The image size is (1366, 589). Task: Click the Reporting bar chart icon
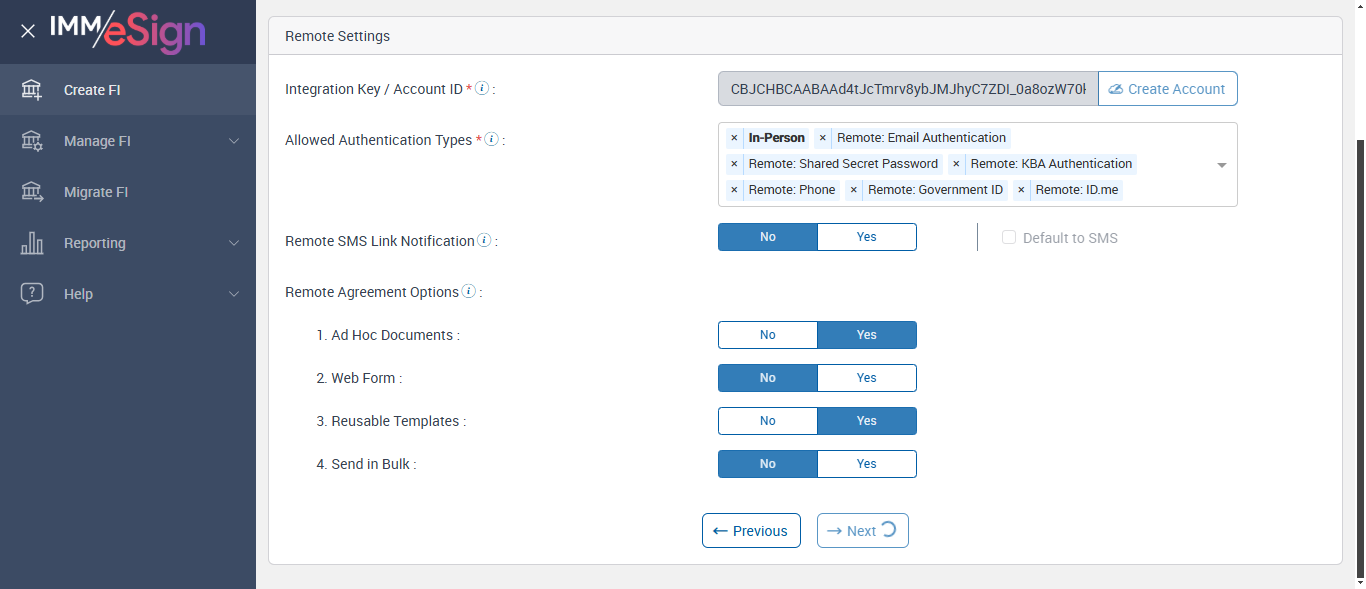(x=32, y=243)
